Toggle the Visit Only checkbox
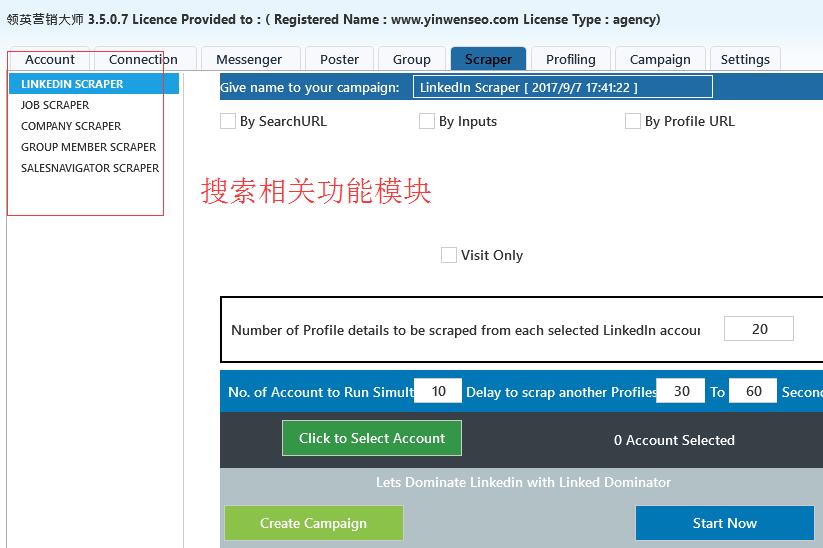 [449, 255]
